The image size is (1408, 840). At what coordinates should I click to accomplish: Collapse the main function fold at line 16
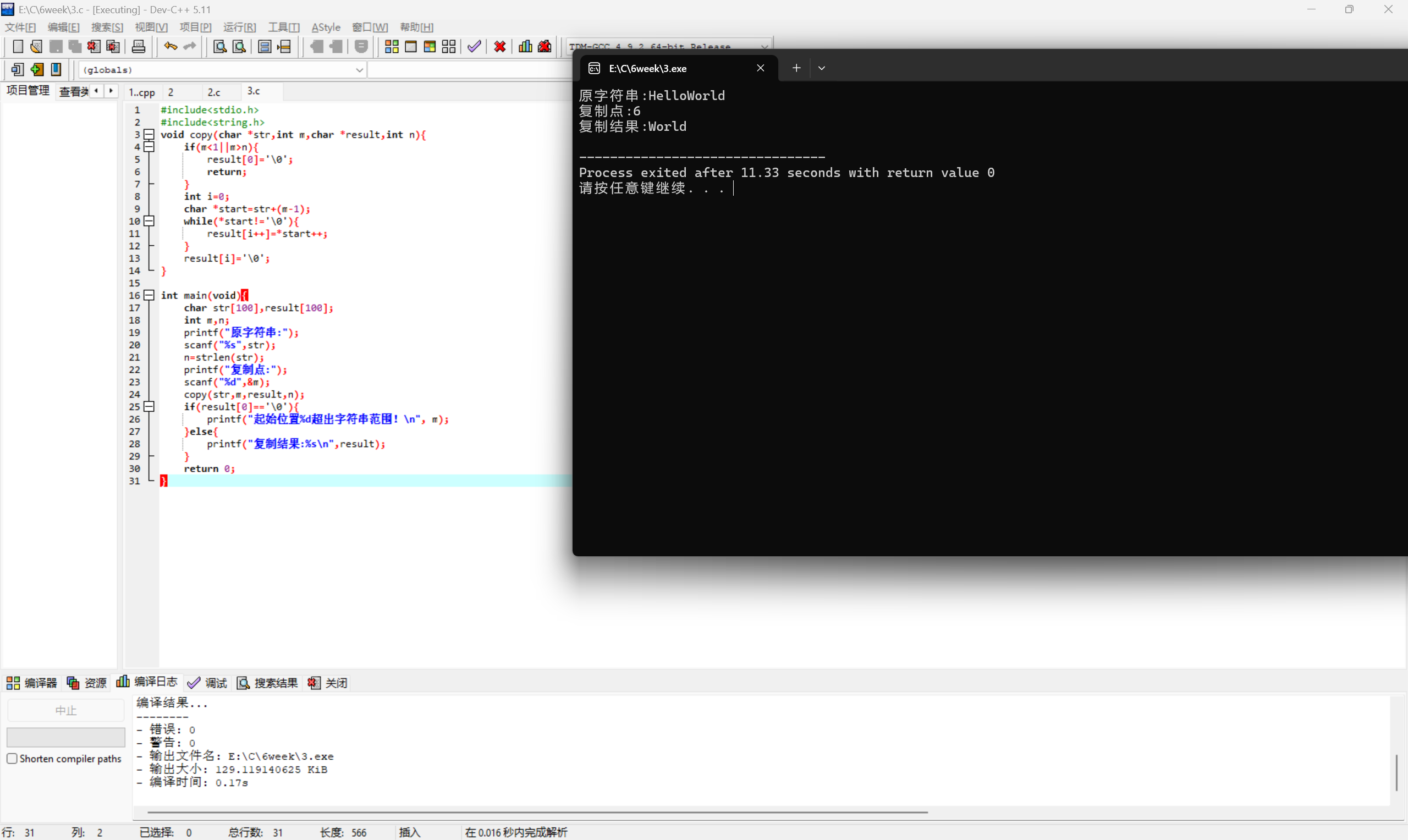[149, 295]
